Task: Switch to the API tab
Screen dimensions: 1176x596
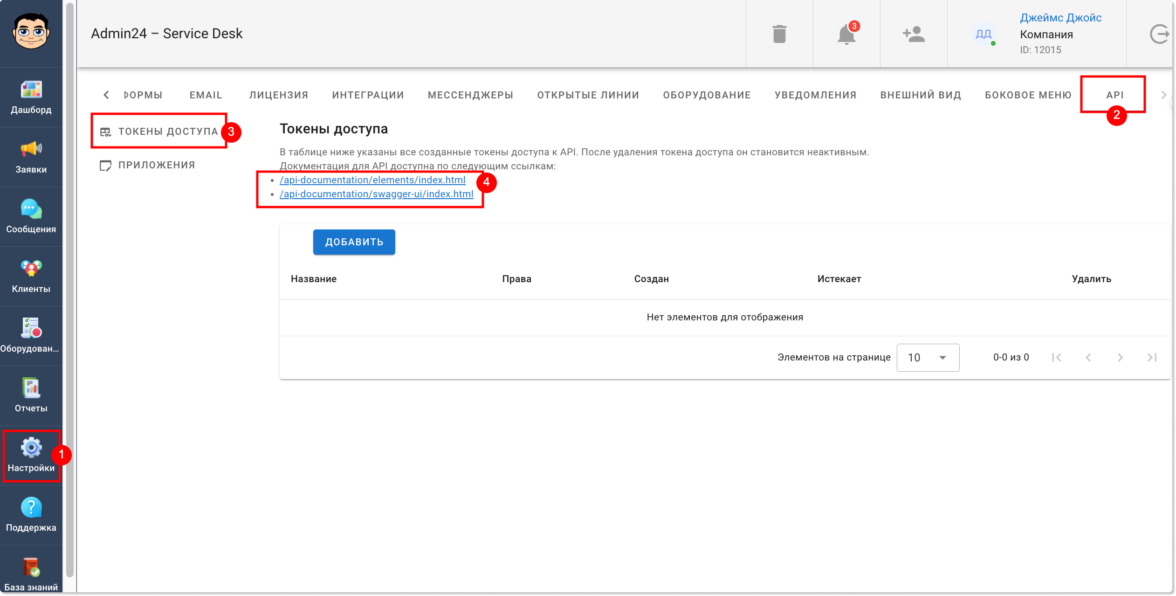Action: (x=1114, y=95)
